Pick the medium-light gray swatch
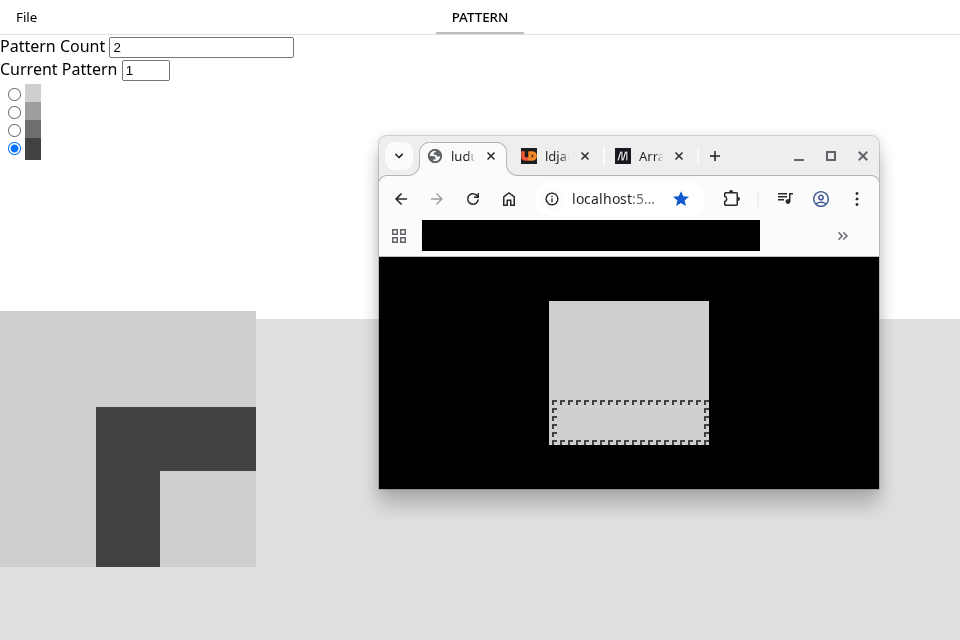Screen dimensions: 960x640 (33, 111)
